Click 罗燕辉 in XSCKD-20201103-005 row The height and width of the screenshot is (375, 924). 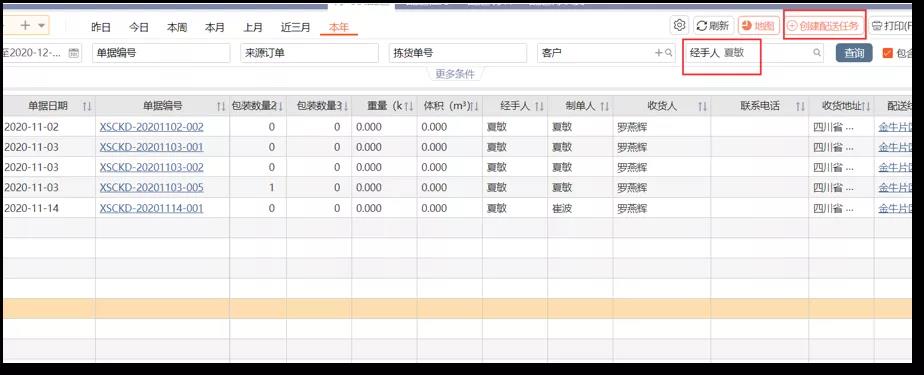click(632, 188)
